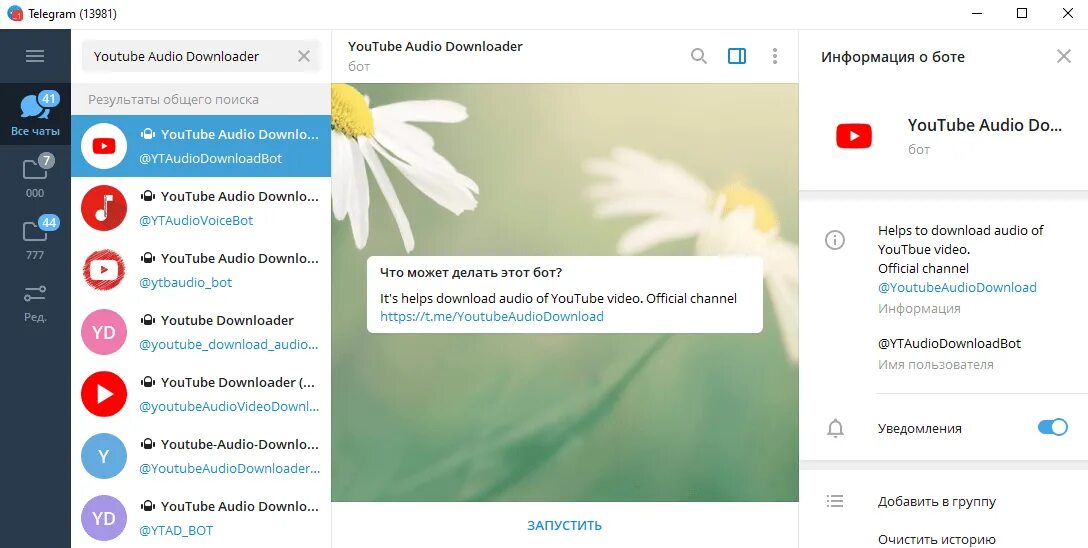The width and height of the screenshot is (1088, 548).
Task: Minimize the Telegram window
Action: click(x=976, y=14)
